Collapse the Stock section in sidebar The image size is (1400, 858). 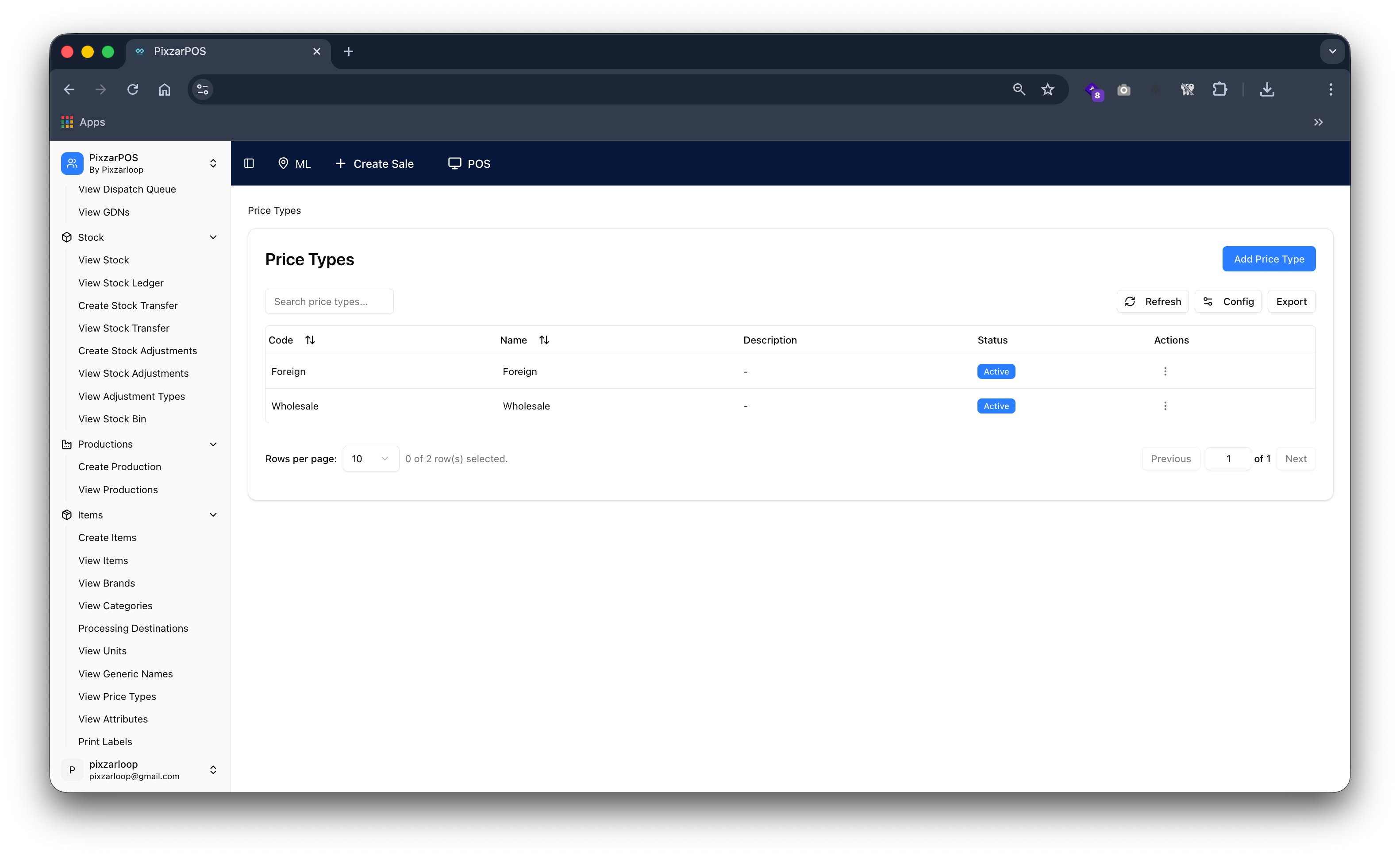coord(213,237)
